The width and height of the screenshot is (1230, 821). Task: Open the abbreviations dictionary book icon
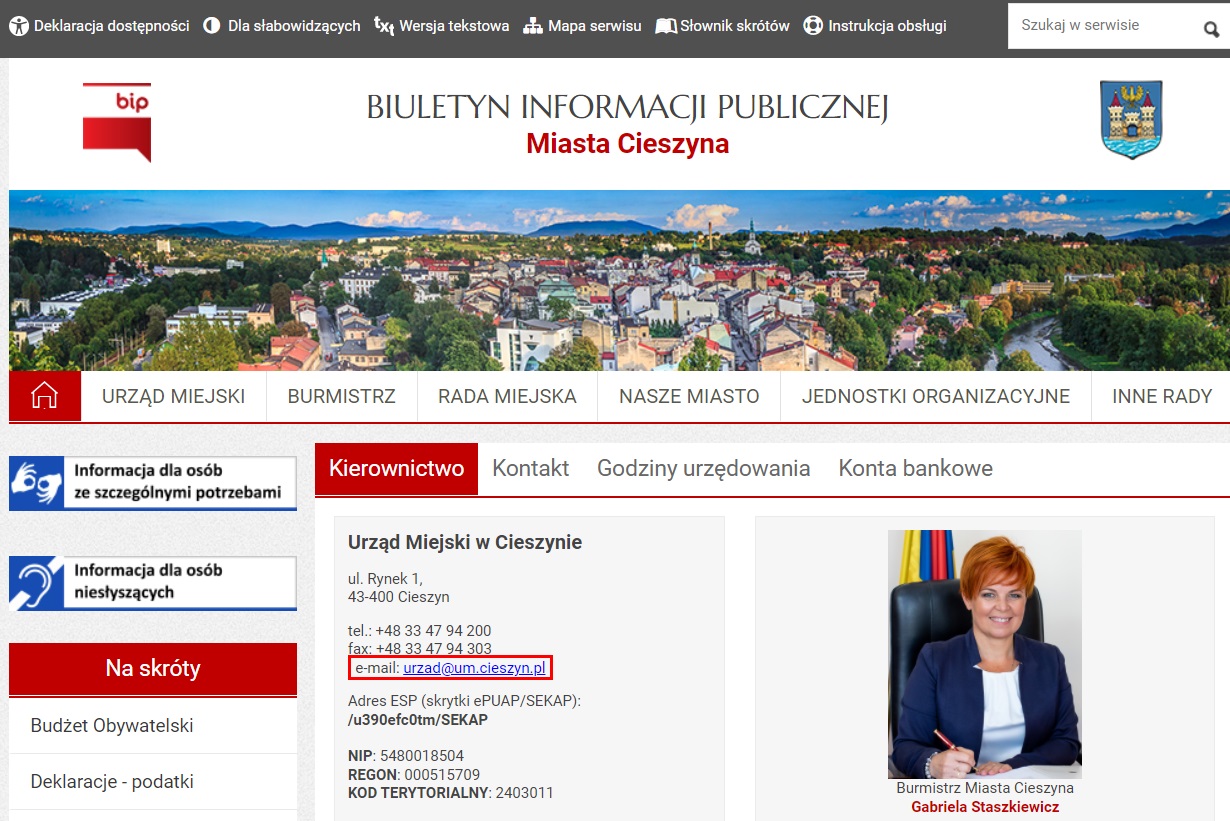click(x=666, y=26)
